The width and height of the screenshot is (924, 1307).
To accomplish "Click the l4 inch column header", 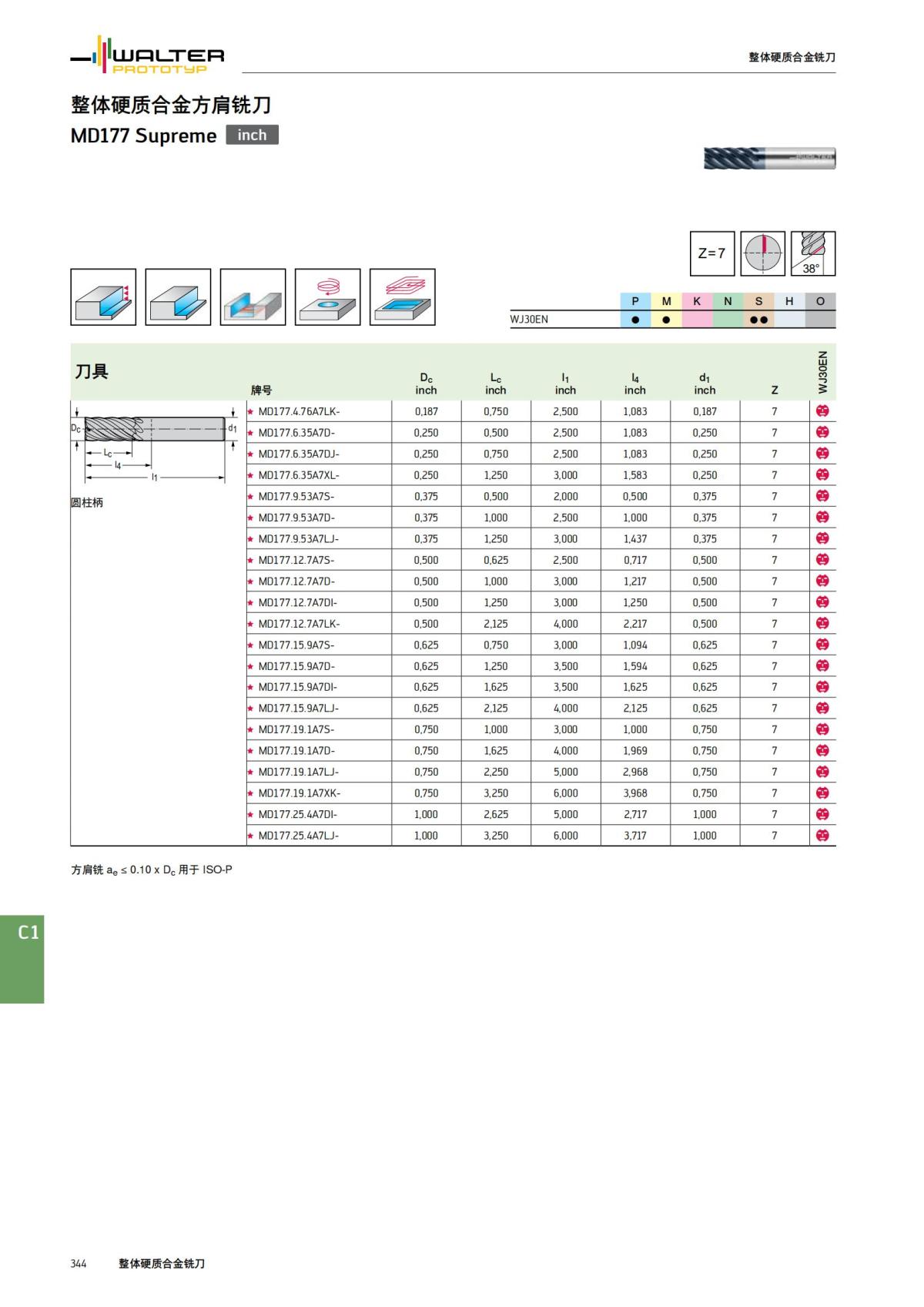I will [x=635, y=384].
